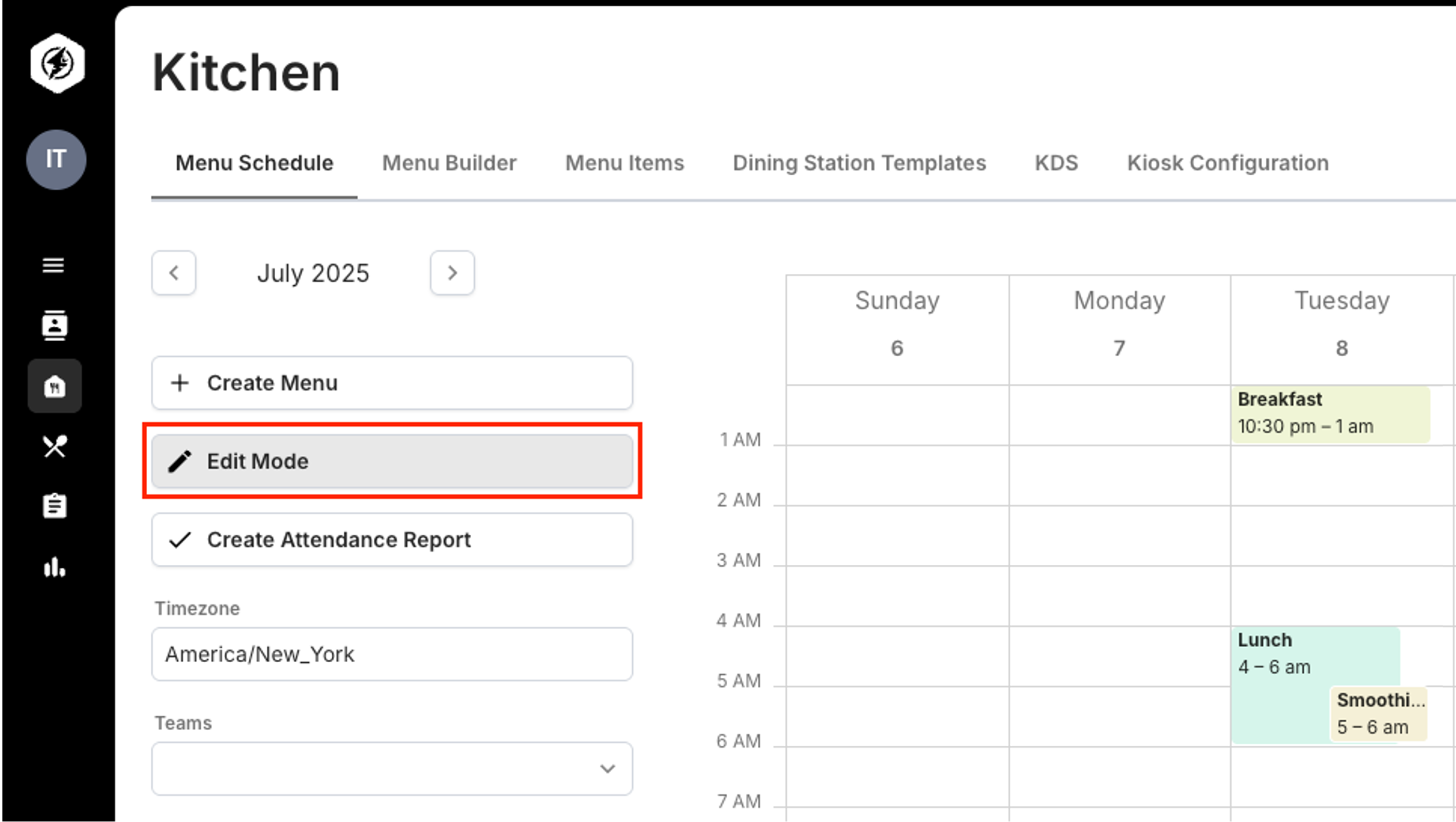Expand the Teams dropdown

392,769
